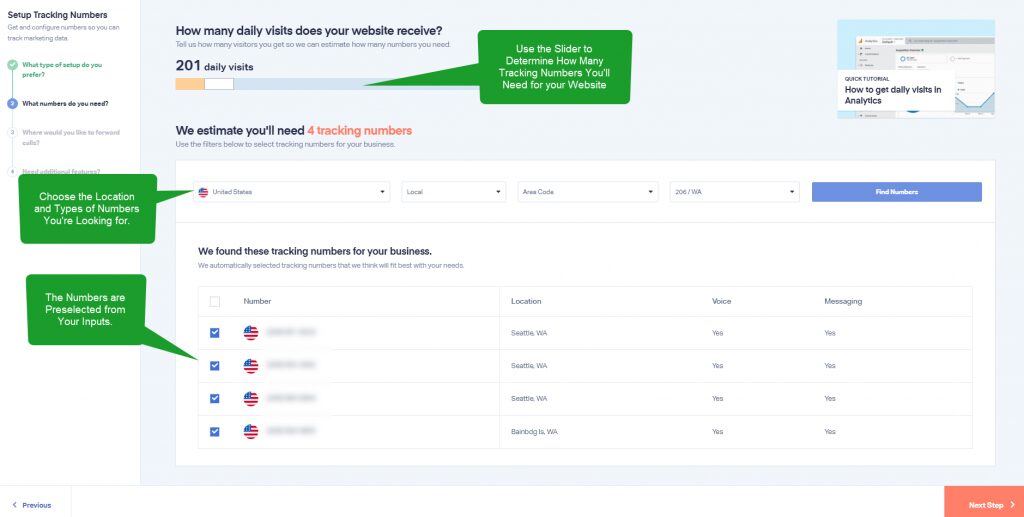Expand the Local number type dropdown
Viewport: 1024px width, 517px height.
454,192
